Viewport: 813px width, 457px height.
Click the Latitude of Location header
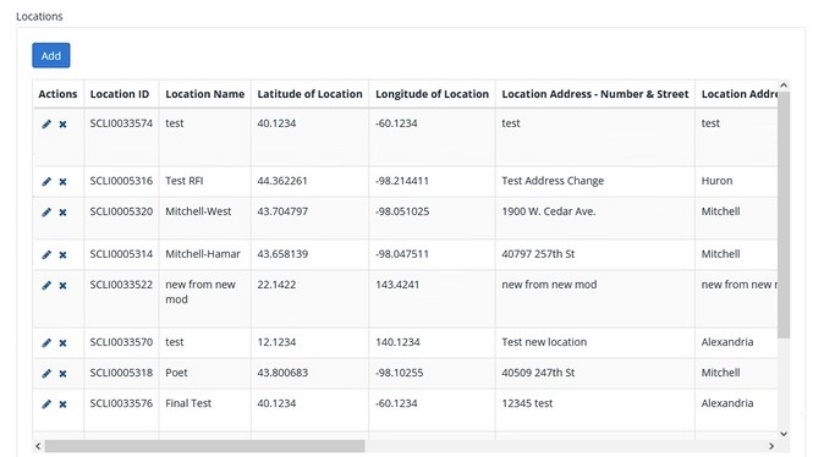[309, 94]
